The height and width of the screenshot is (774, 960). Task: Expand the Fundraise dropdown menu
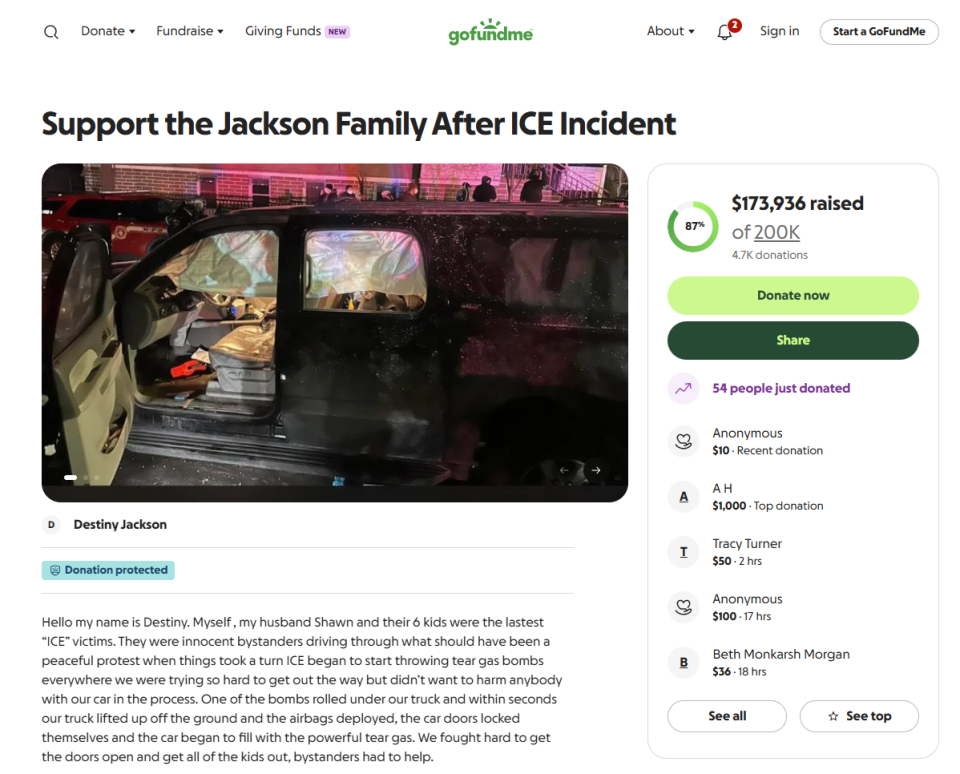pos(190,31)
